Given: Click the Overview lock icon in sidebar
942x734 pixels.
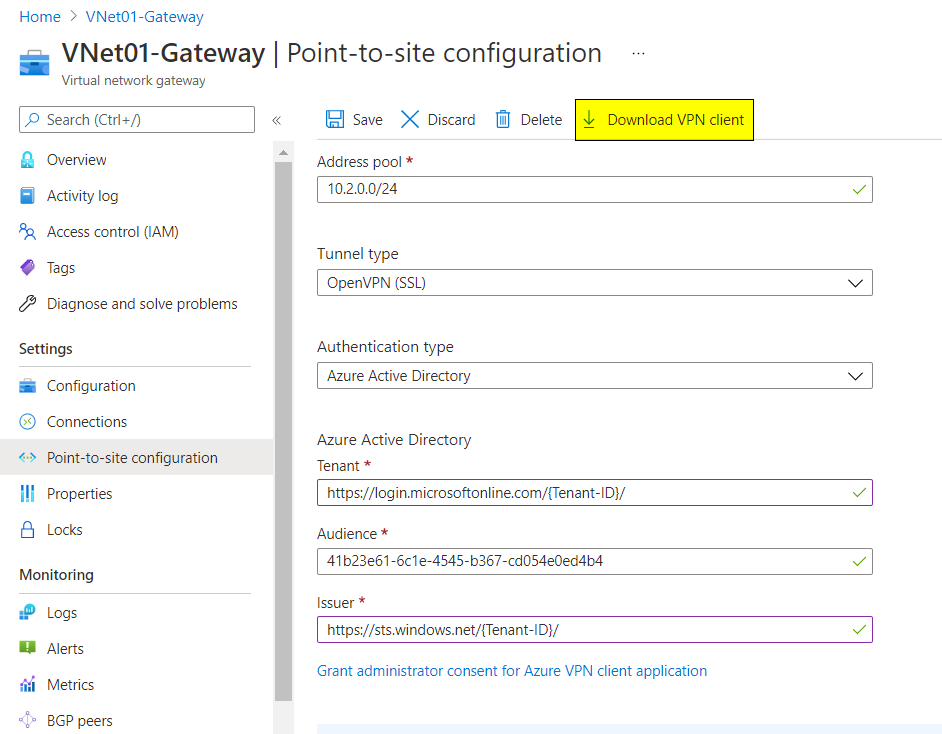Looking at the screenshot, I should (28, 160).
